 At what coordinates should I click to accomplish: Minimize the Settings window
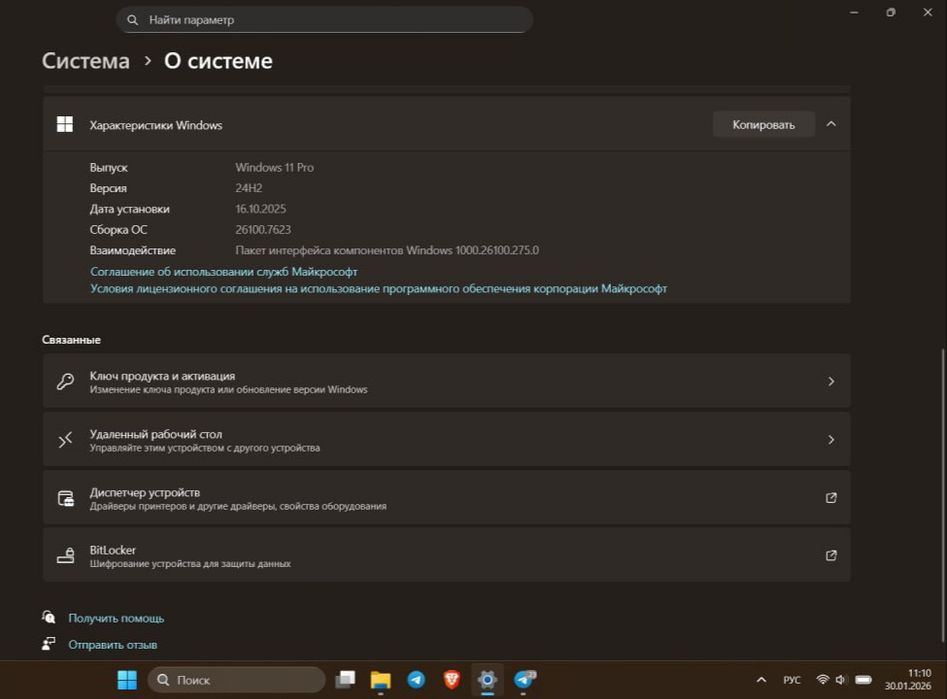pyautogui.click(x=854, y=12)
